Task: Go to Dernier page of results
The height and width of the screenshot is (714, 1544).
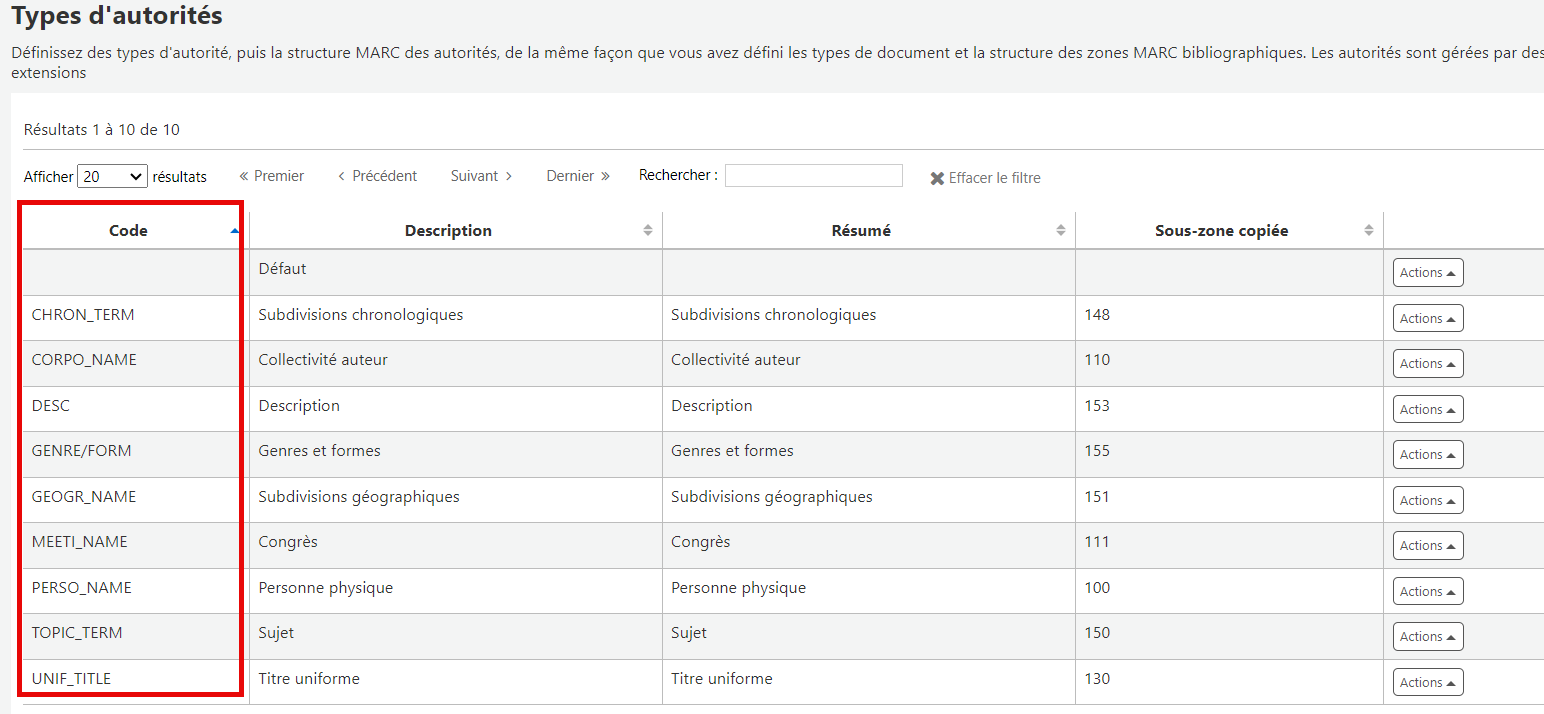Action: pyautogui.click(x=578, y=176)
